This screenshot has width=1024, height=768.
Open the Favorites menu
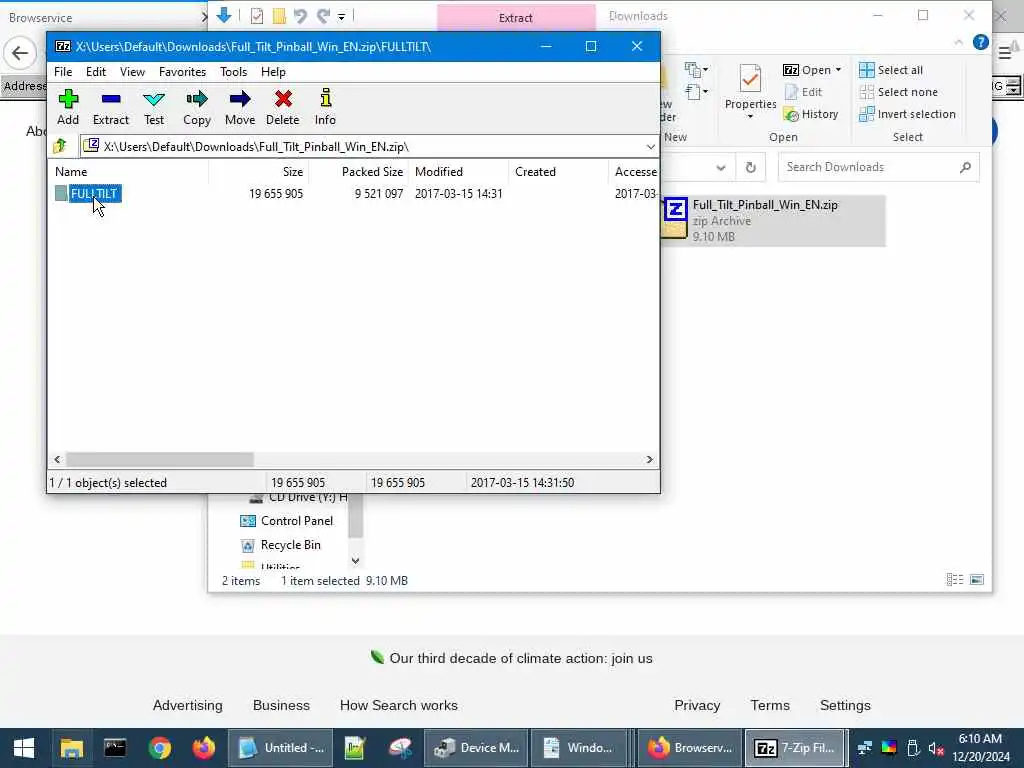tap(182, 72)
